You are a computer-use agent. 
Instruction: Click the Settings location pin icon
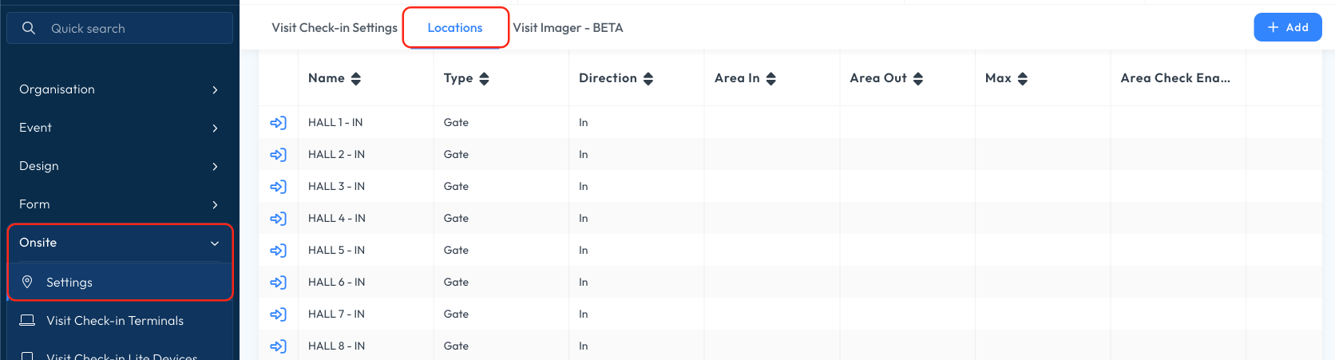(x=28, y=282)
